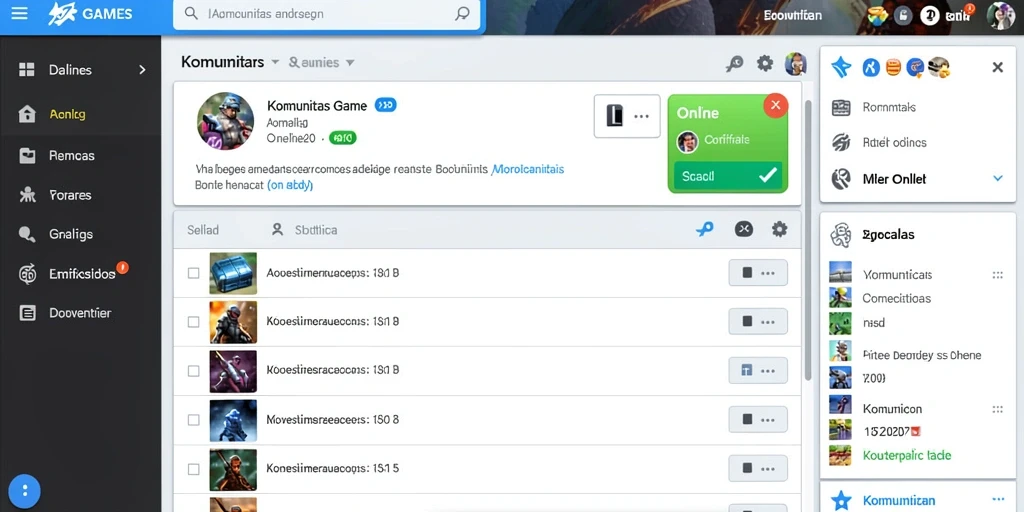Open Pitee Deordey ss Ohene entry
1024x512 pixels.
(x=921, y=355)
